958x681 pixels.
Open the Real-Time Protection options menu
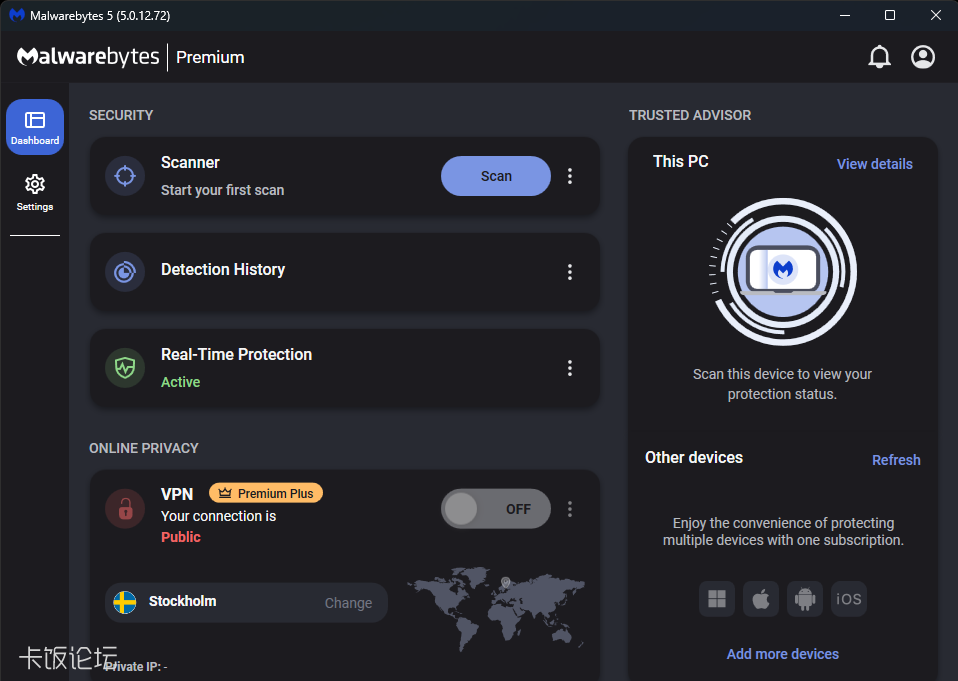(570, 368)
